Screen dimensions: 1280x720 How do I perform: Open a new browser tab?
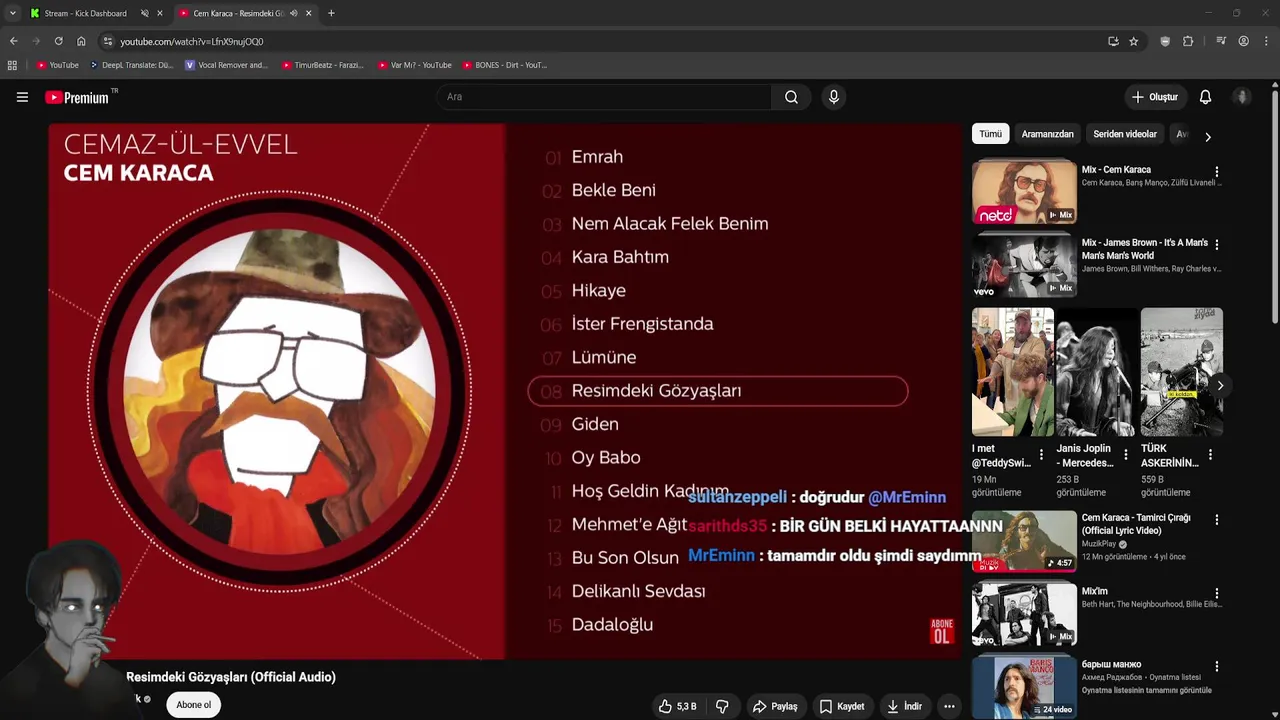pyautogui.click(x=331, y=13)
